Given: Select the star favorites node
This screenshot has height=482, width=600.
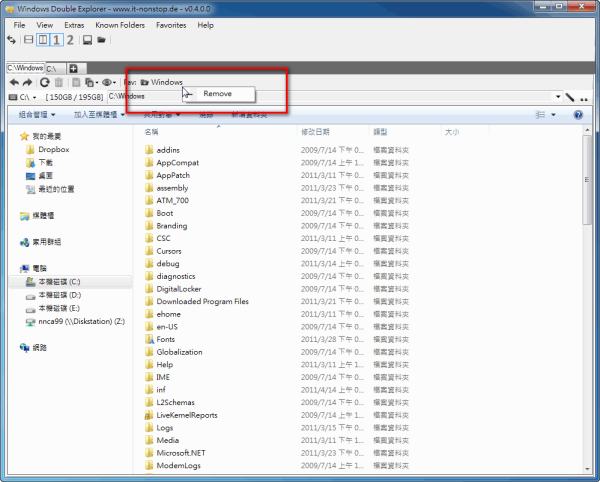Looking at the screenshot, I should pos(41,136).
